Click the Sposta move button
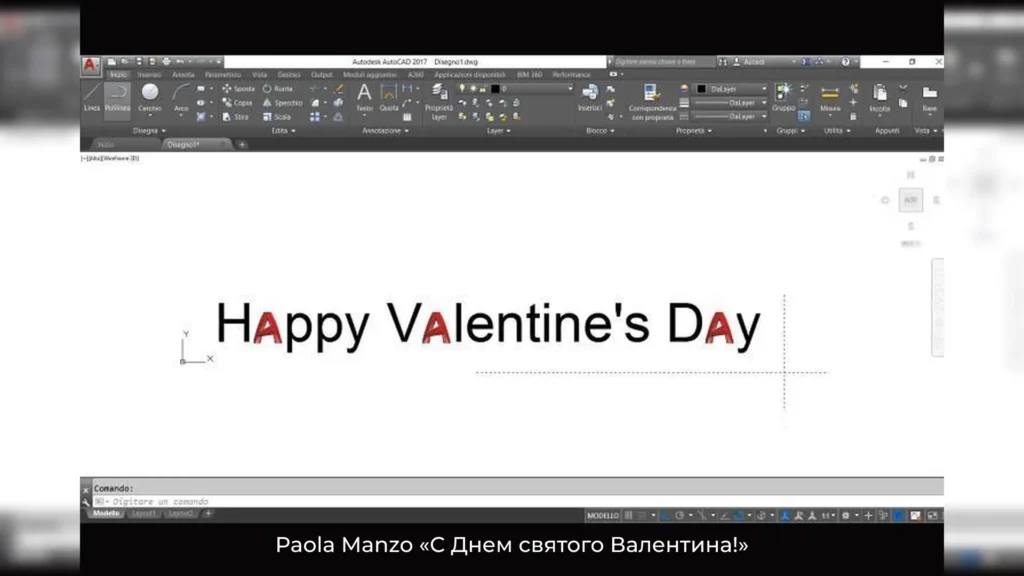 (x=239, y=89)
